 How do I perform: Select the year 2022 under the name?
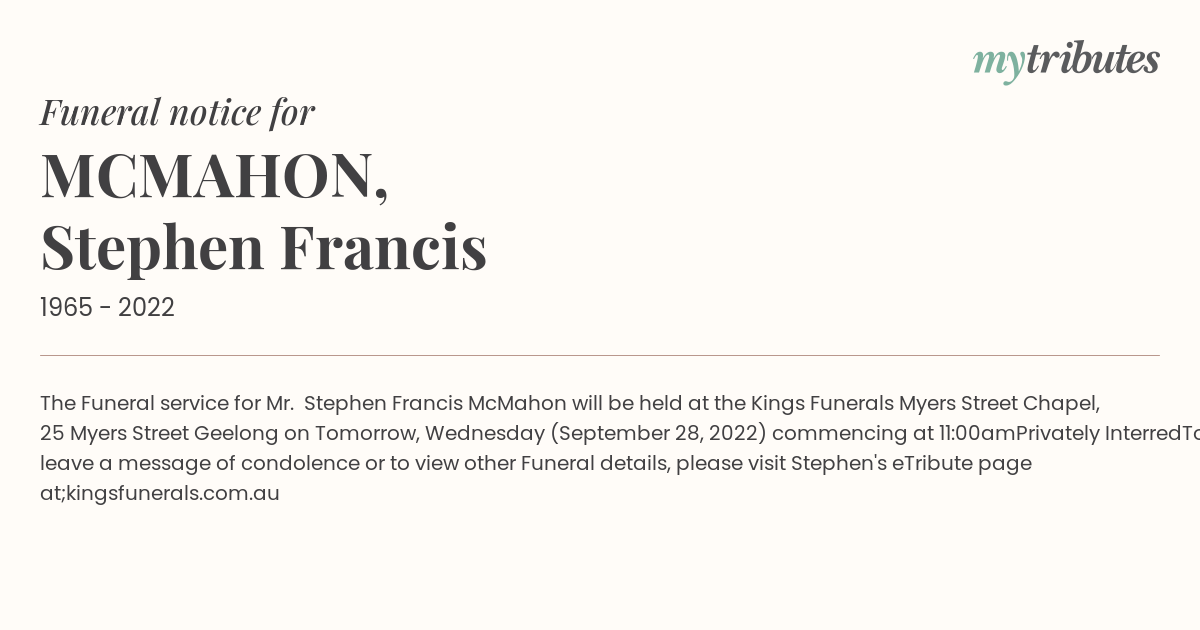point(146,308)
